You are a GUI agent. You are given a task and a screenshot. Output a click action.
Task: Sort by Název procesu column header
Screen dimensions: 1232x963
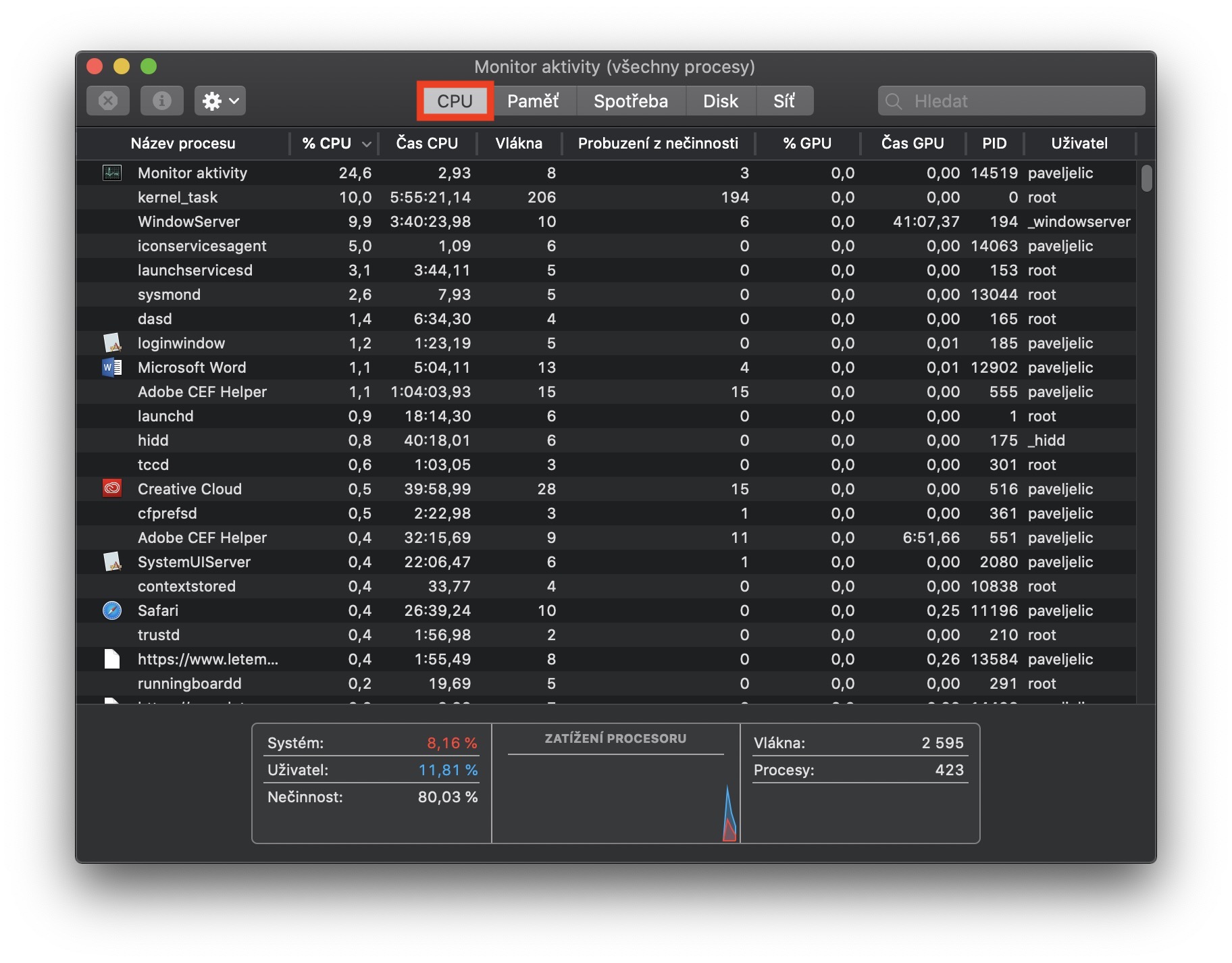coord(183,143)
